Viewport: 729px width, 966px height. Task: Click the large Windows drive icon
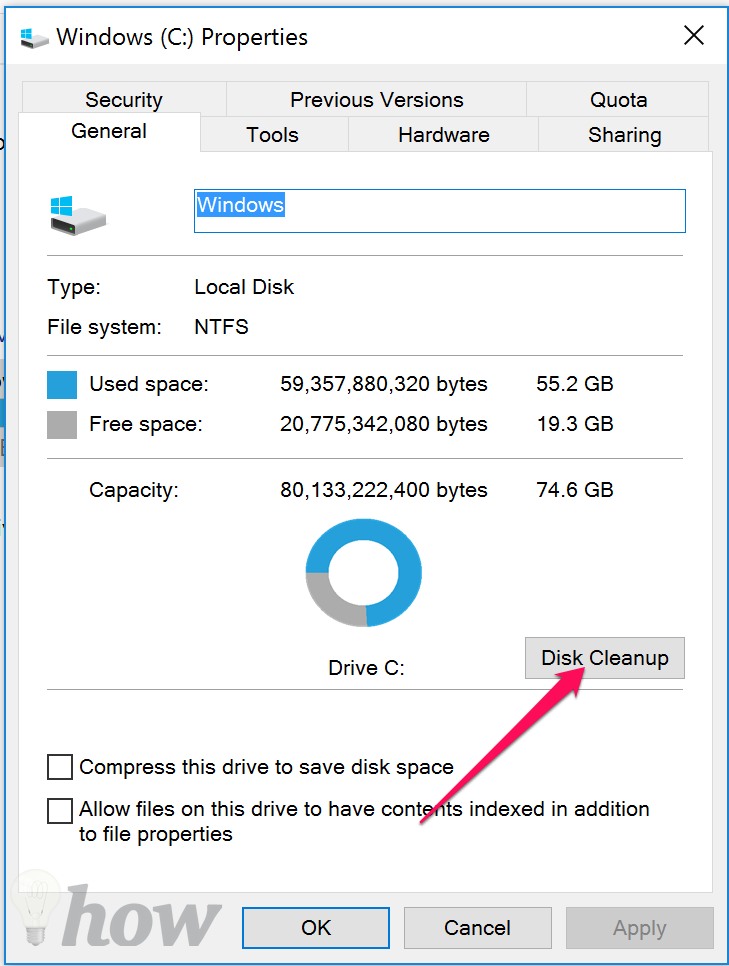(x=78, y=215)
